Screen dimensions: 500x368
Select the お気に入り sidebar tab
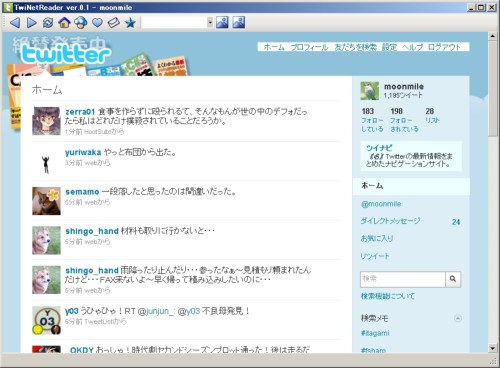pos(377,238)
